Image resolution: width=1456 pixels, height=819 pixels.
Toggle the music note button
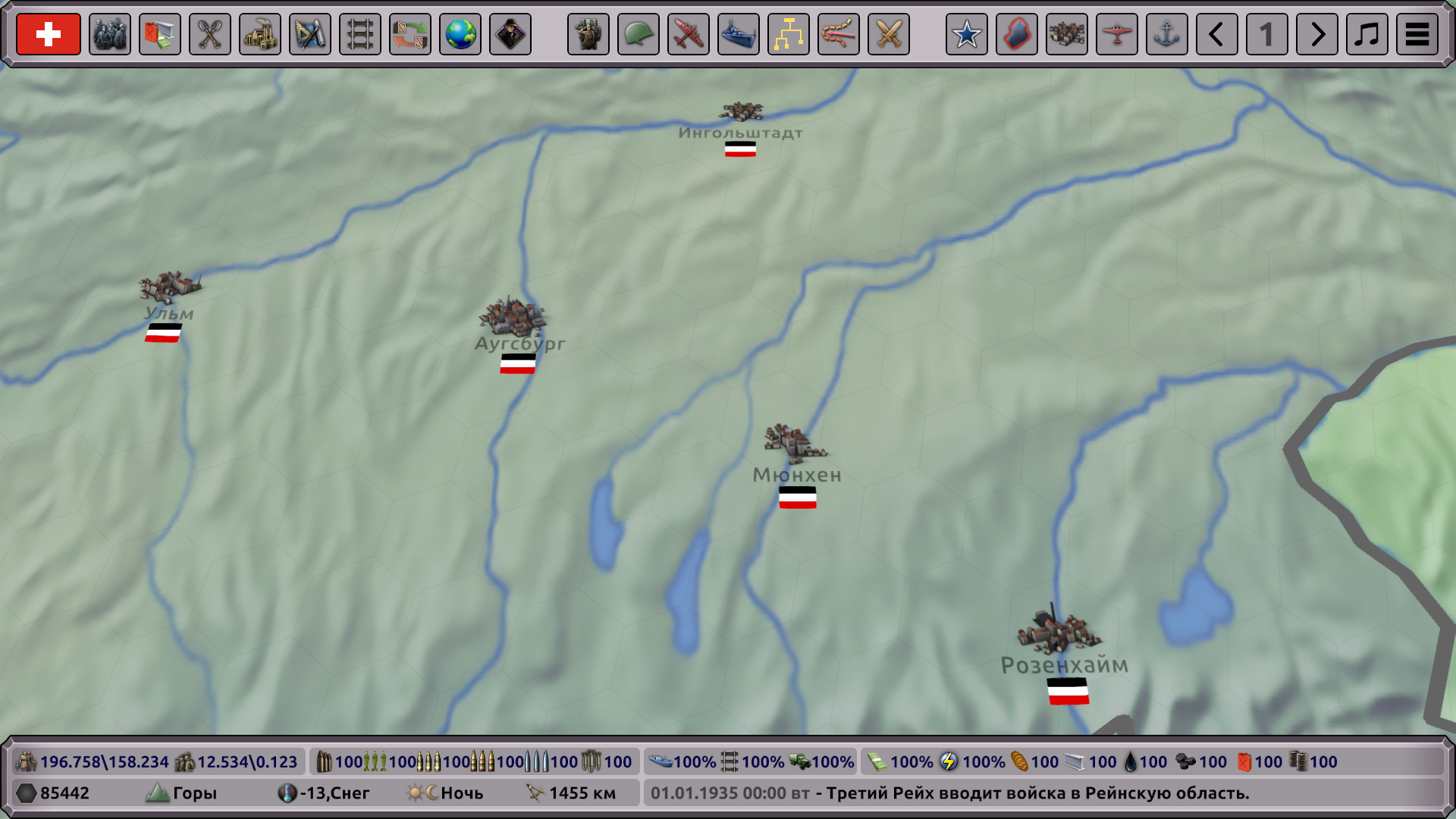click(x=1367, y=34)
